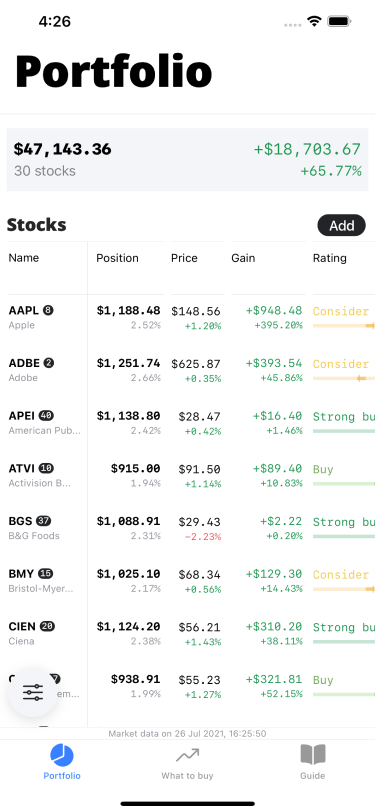Sort stocks by Name column header
The height and width of the screenshot is (812, 375).
point(24,258)
